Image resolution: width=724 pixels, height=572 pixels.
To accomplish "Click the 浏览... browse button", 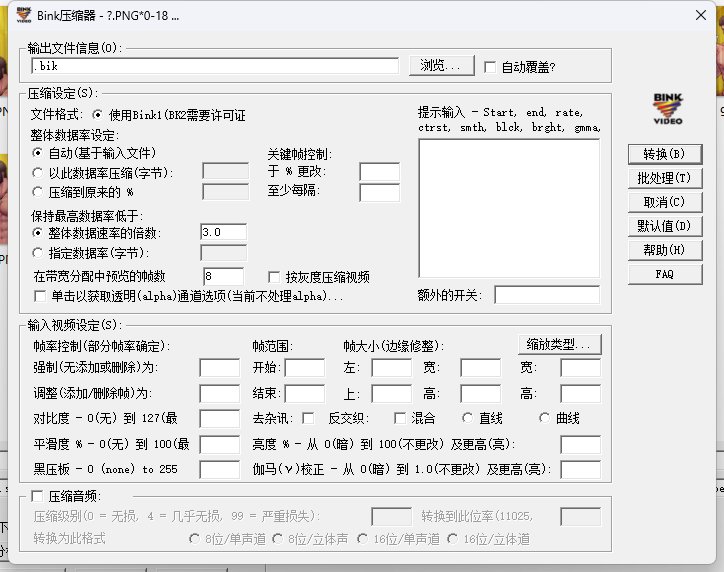I will click(x=441, y=66).
